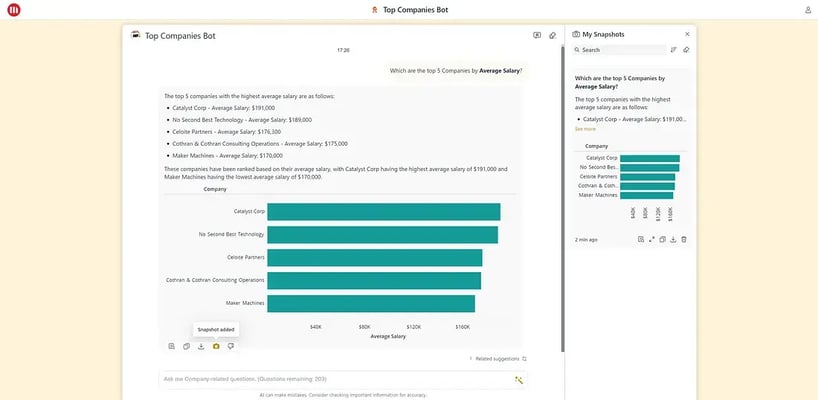The width and height of the screenshot is (818, 400).
Task: Clear the chat with the eraser icon
Action: [x=552, y=35]
